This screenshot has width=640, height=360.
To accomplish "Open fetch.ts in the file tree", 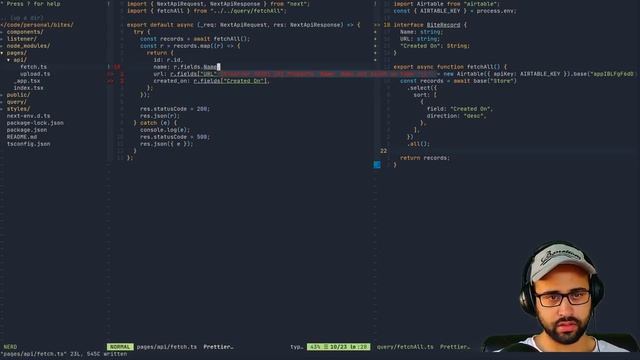I will 33,67.
